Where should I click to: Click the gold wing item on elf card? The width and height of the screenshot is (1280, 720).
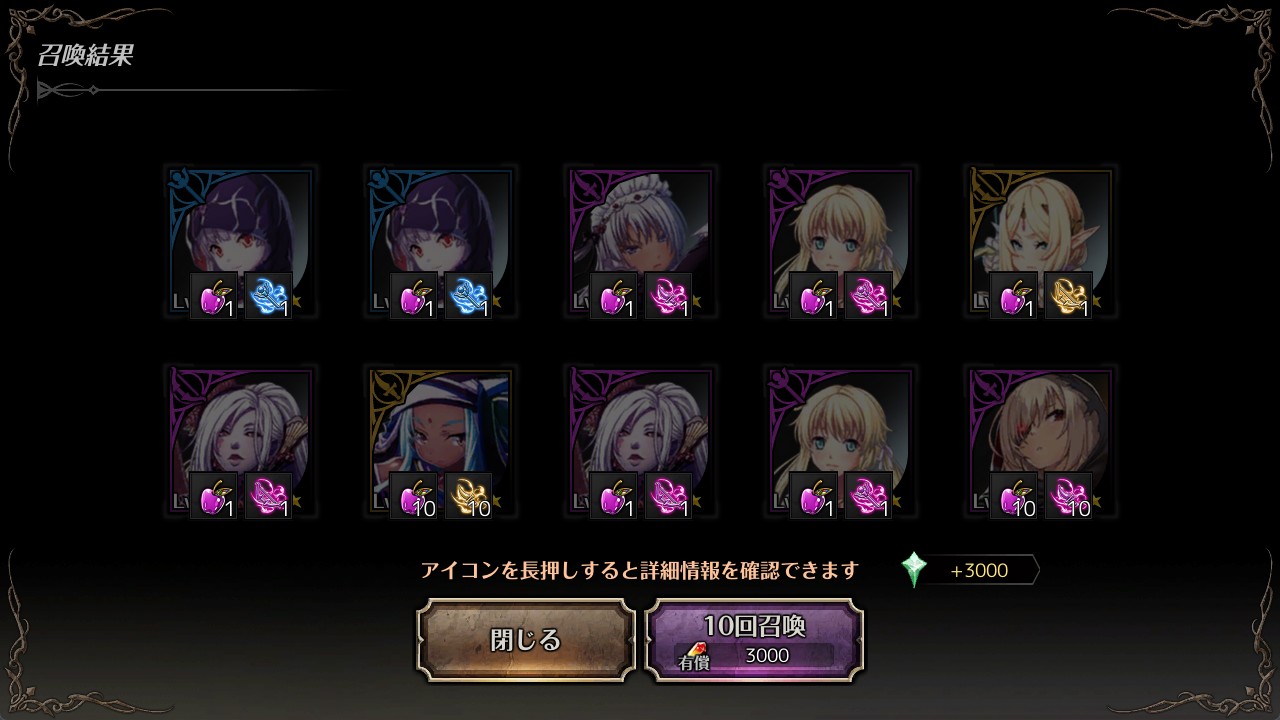coord(1068,296)
